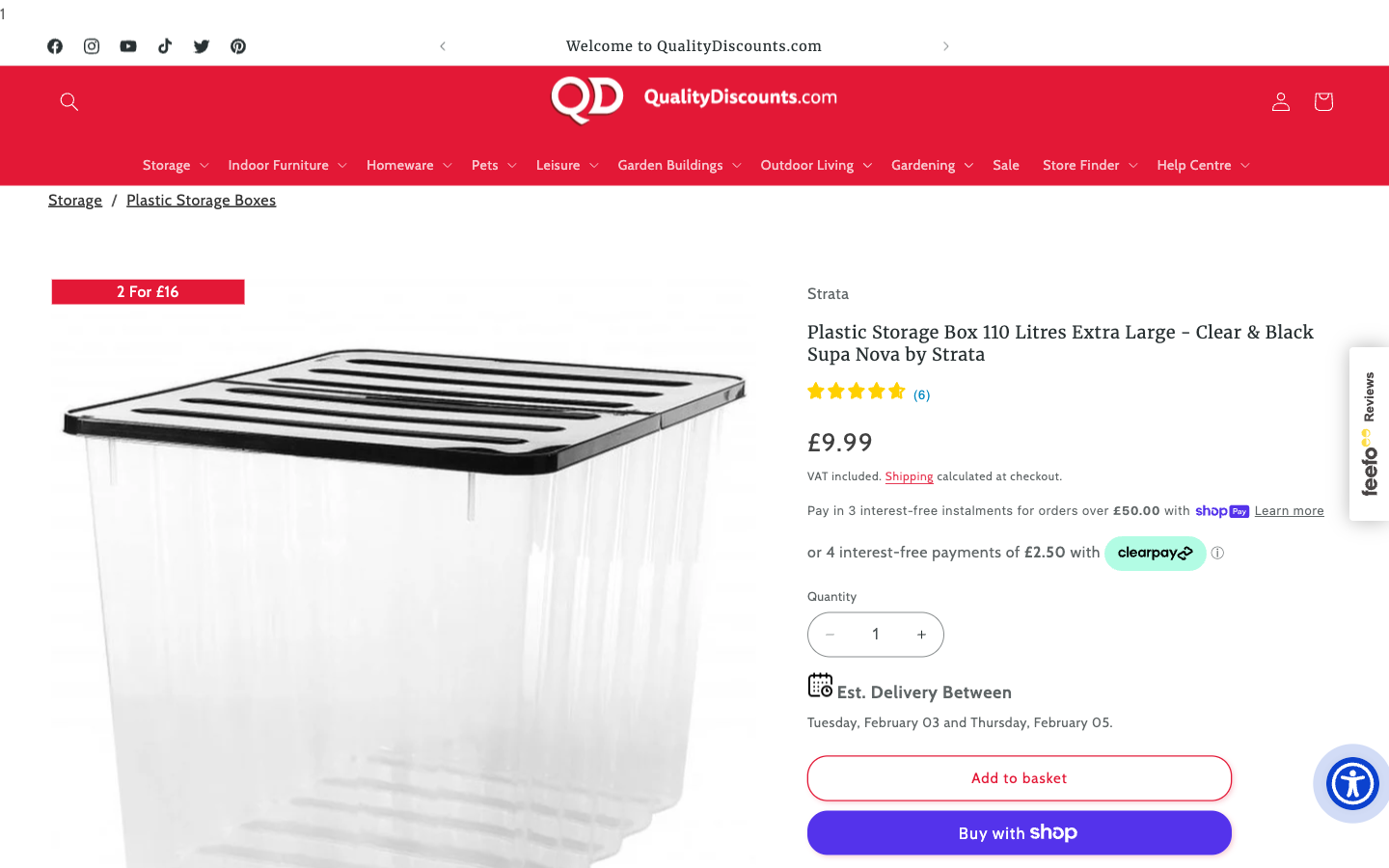1389x868 pixels.
Task: Select the Sale menu item
Action: [x=1006, y=165]
